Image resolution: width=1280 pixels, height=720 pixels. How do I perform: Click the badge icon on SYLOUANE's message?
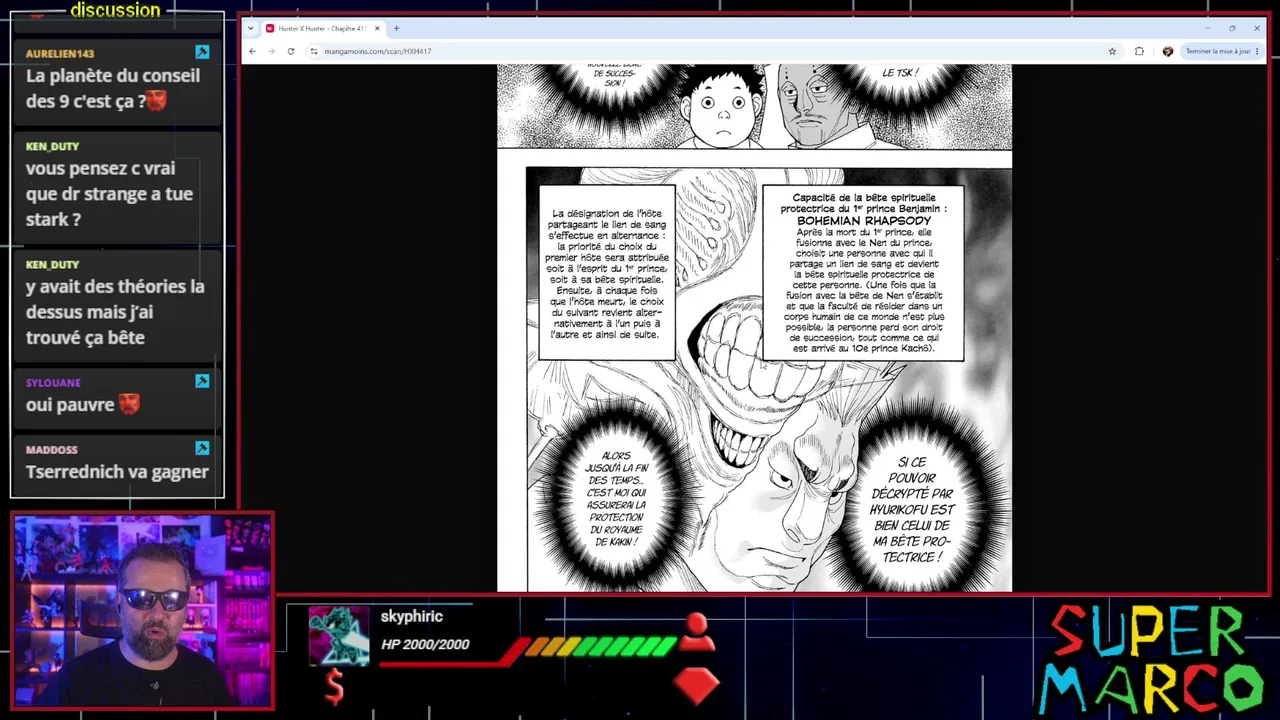(x=202, y=381)
